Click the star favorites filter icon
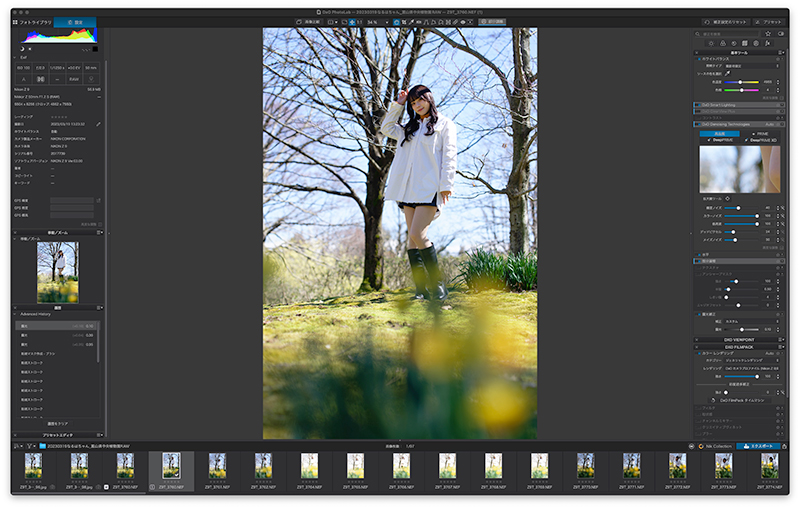This screenshot has width=800, height=508. pos(768,34)
